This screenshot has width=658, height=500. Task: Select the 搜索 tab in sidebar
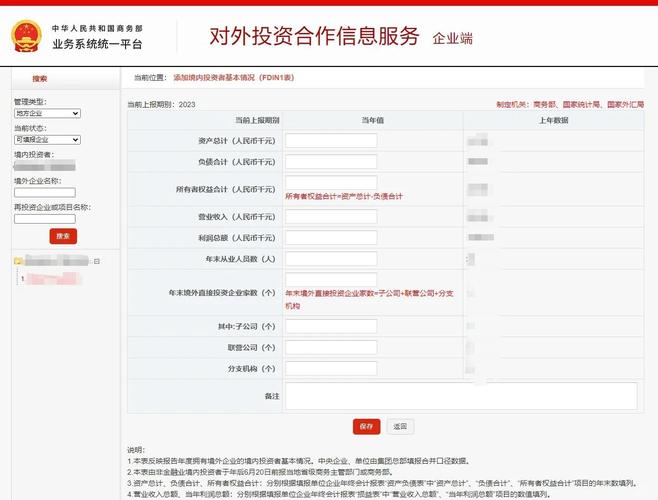39,79
